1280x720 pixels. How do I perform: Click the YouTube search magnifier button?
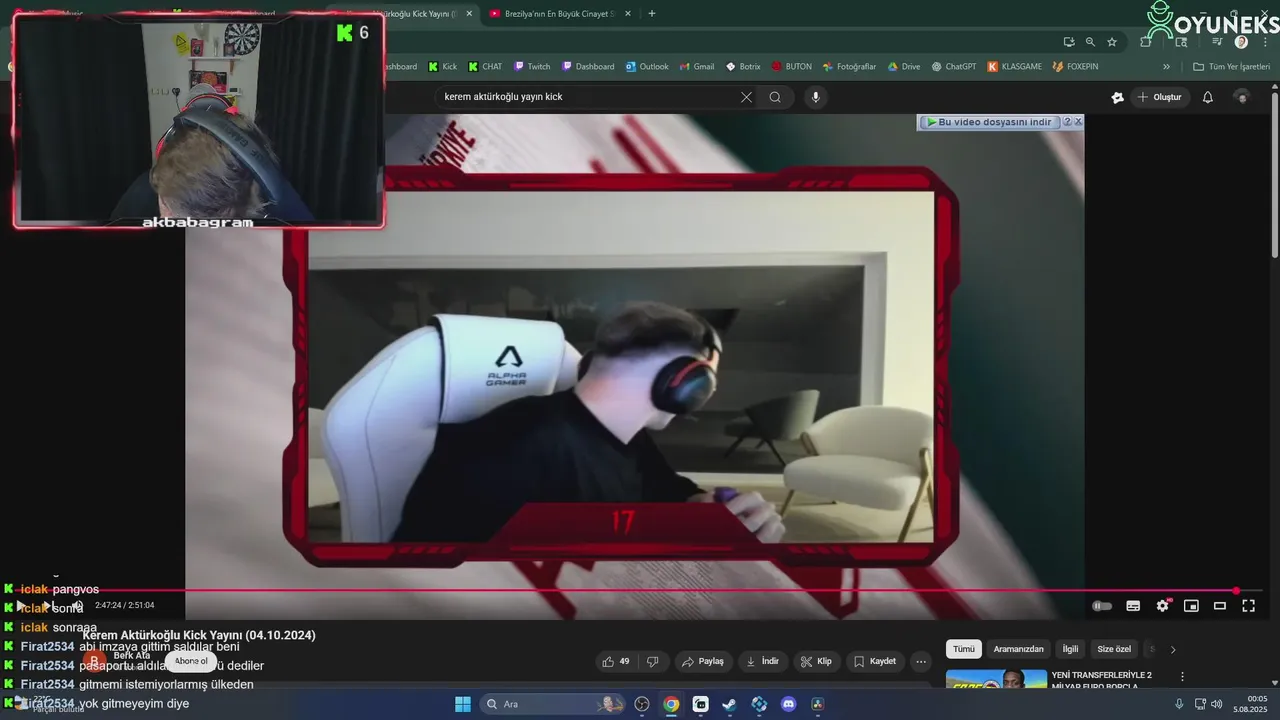point(775,97)
